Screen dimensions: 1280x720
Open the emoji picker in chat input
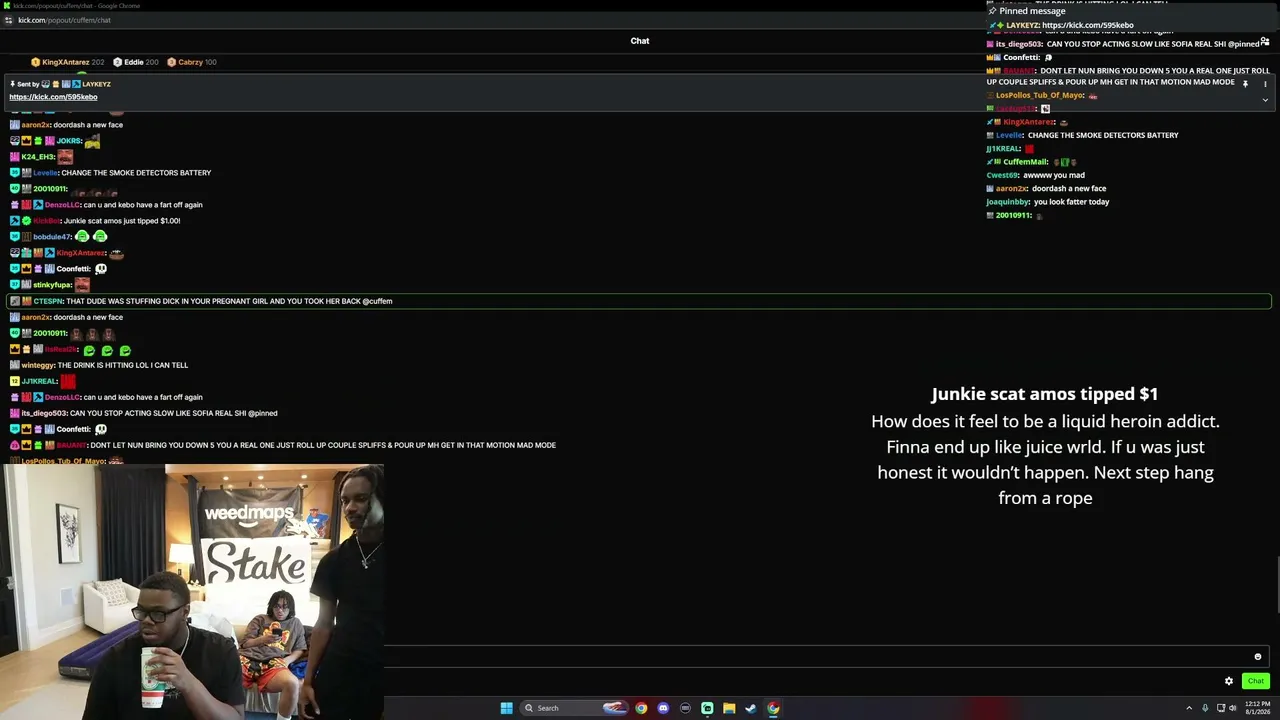click(1258, 657)
